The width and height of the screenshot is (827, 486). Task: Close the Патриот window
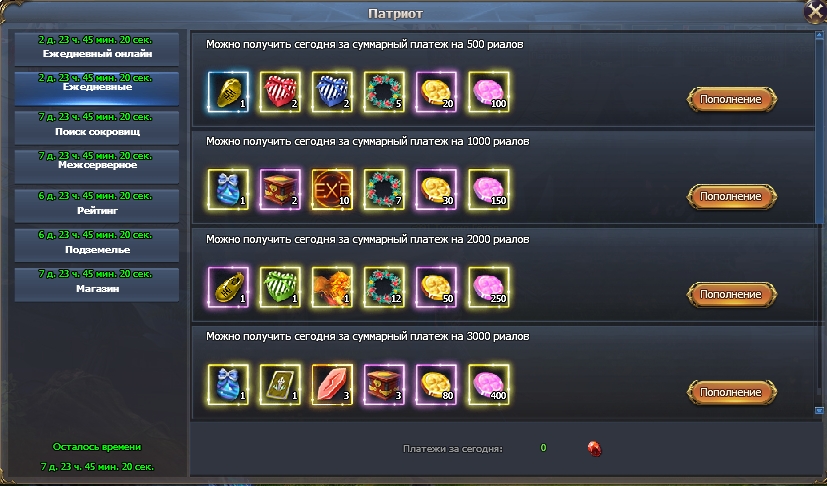pos(815,13)
